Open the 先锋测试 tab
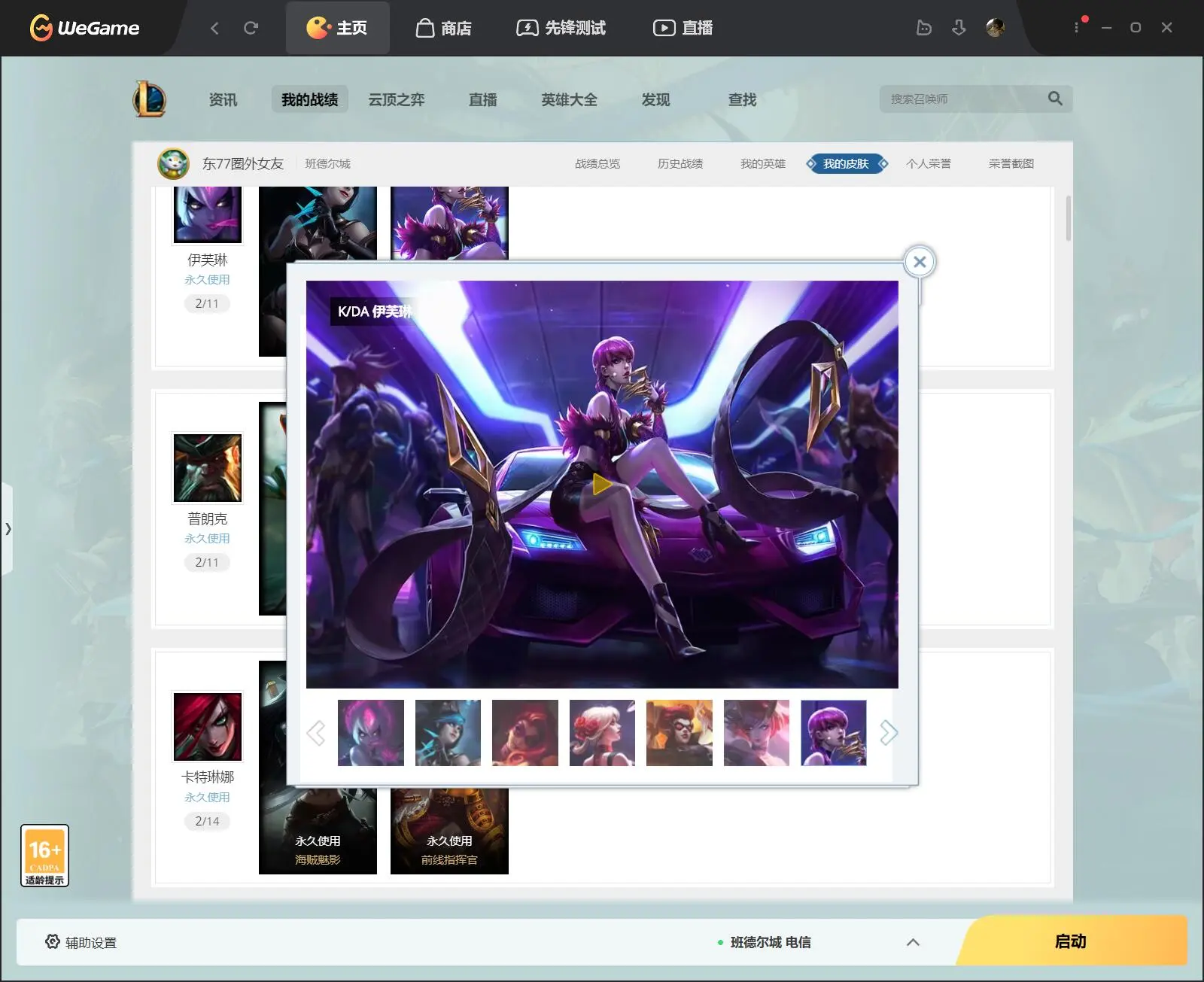Screen dimensions: 1204x982 (x=561, y=28)
